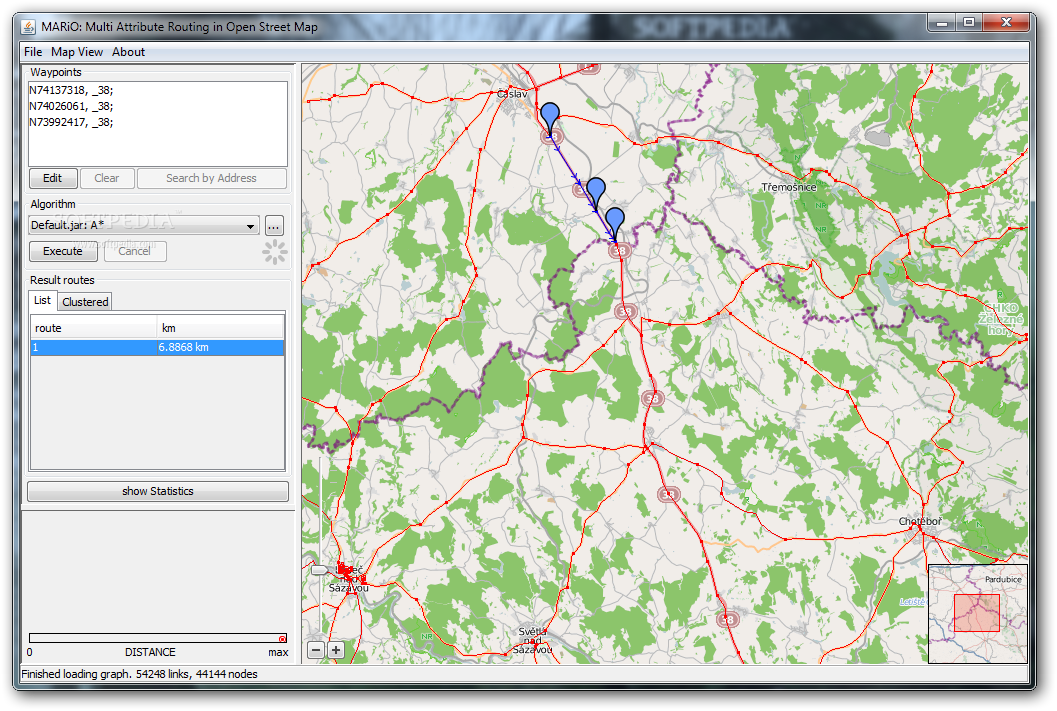Screen dimensions: 1057x711
Task: Click the show Statistics button
Action: click(x=158, y=491)
